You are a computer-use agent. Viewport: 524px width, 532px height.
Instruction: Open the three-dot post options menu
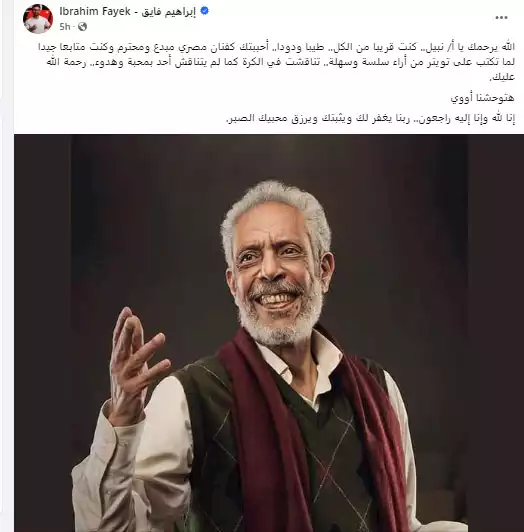pos(501,18)
